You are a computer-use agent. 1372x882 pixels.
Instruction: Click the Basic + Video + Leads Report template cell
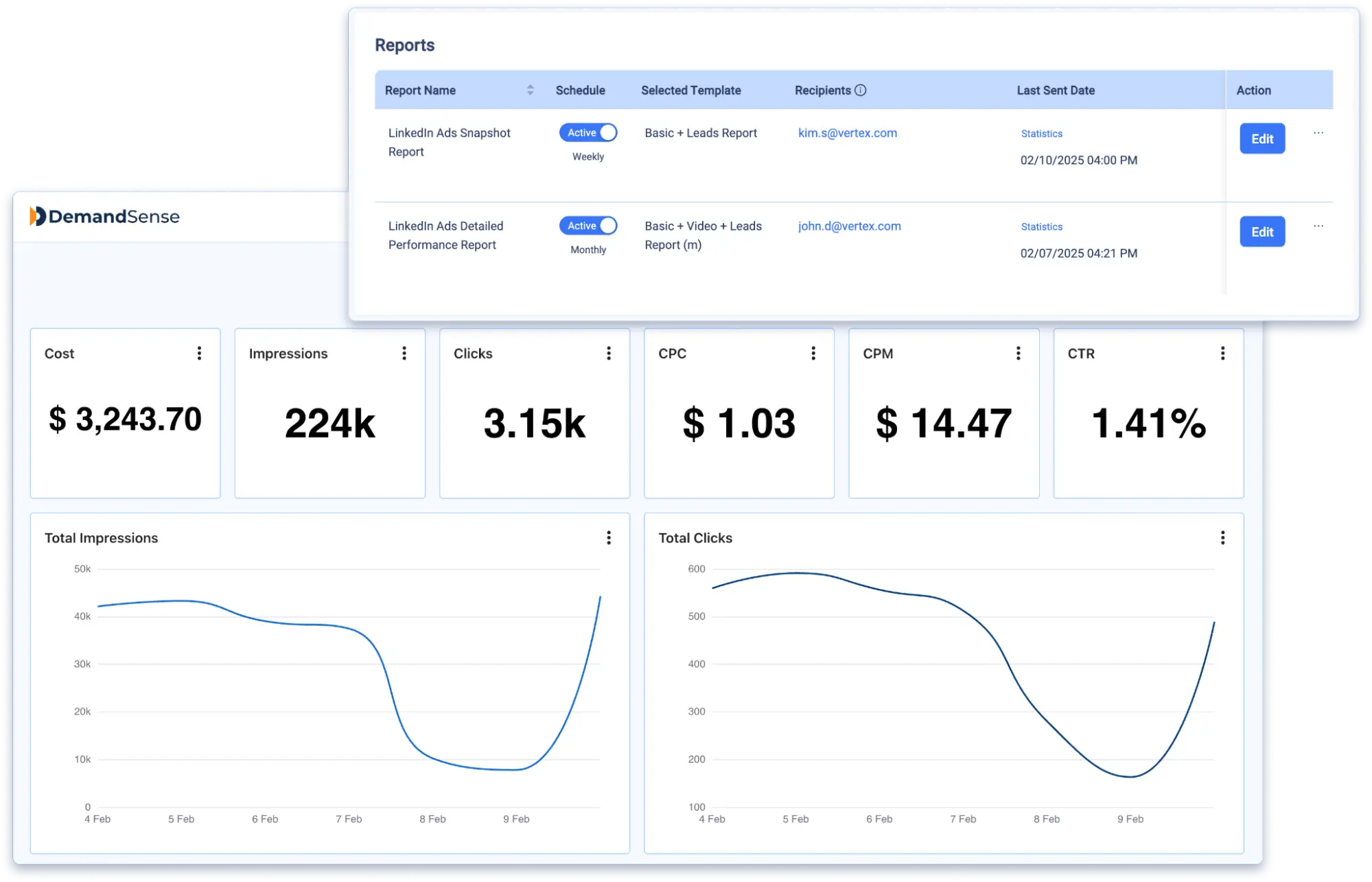[703, 235]
